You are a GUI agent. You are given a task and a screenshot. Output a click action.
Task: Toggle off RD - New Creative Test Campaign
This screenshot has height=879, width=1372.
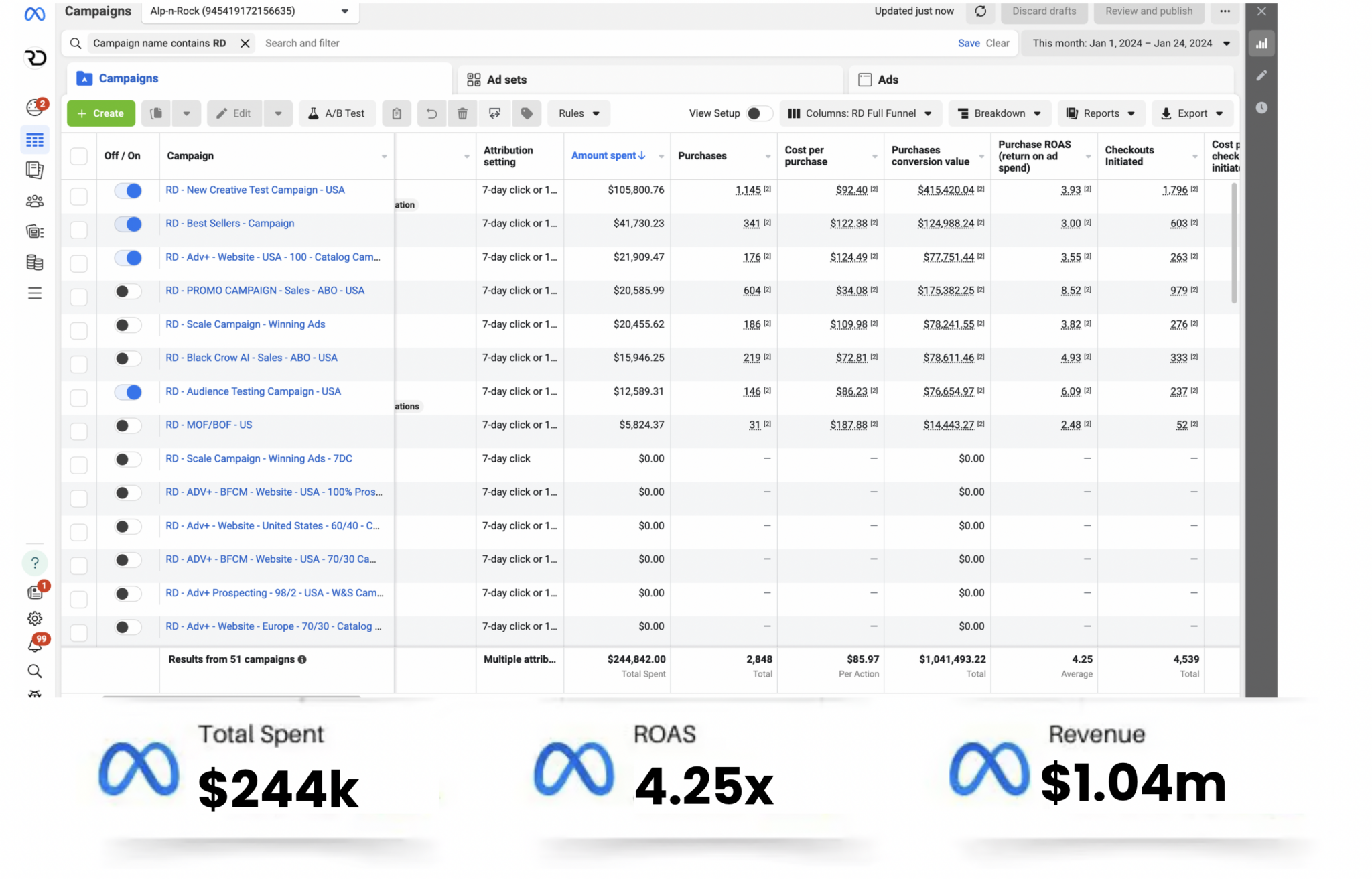pyautogui.click(x=128, y=190)
